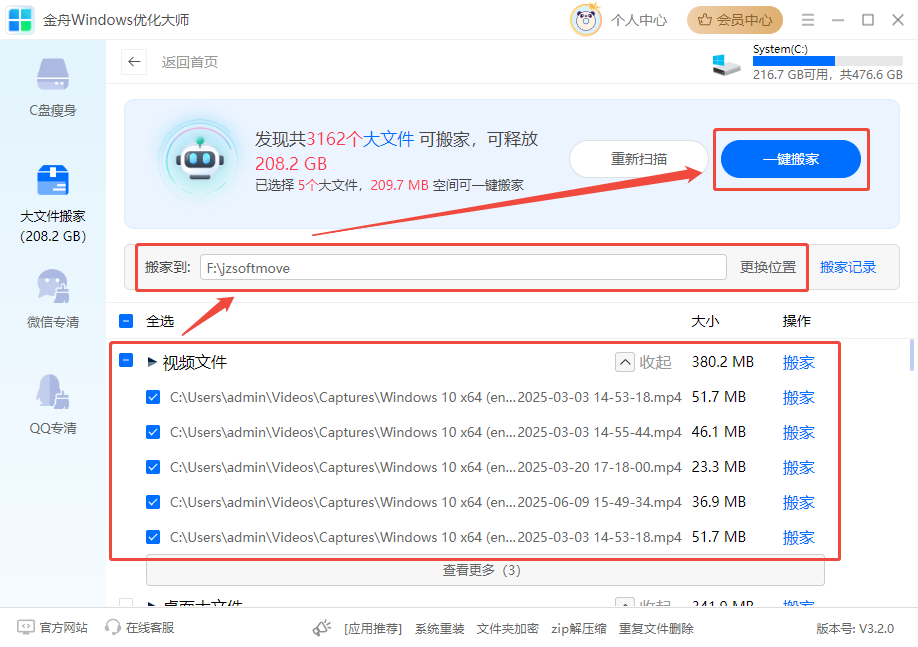Select the 大文件搬家 sidebar item
This screenshot has height=647, width=918.
(x=53, y=203)
